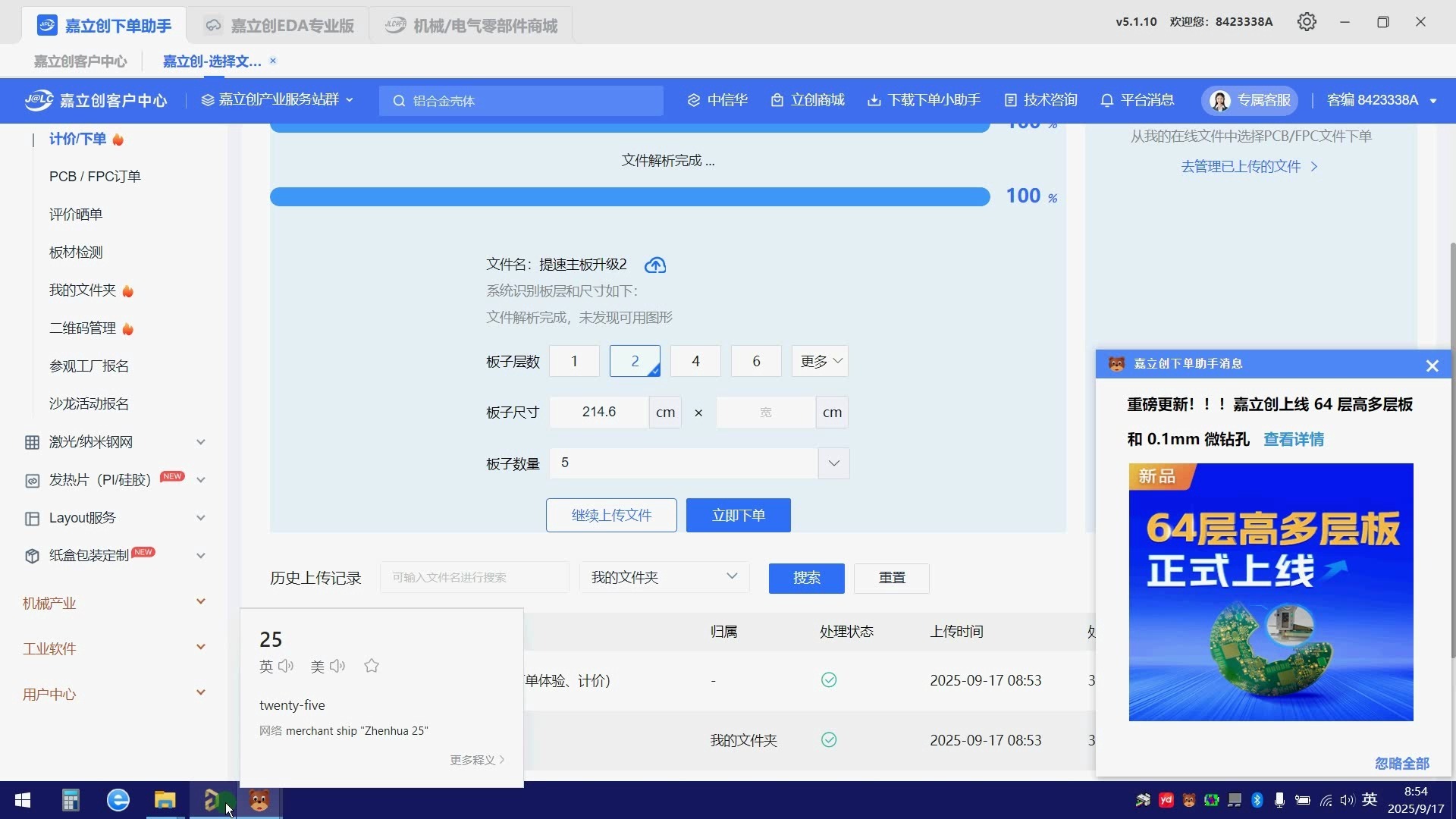Screen dimensions: 1456x819
Task: Open settings gear in title bar
Action: pyautogui.click(x=1307, y=22)
